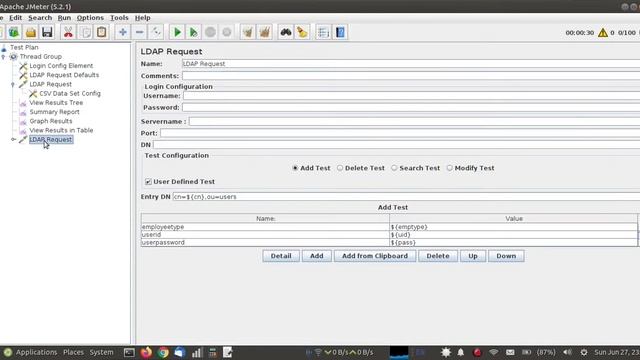Clear results with single broom icon

[248, 32]
